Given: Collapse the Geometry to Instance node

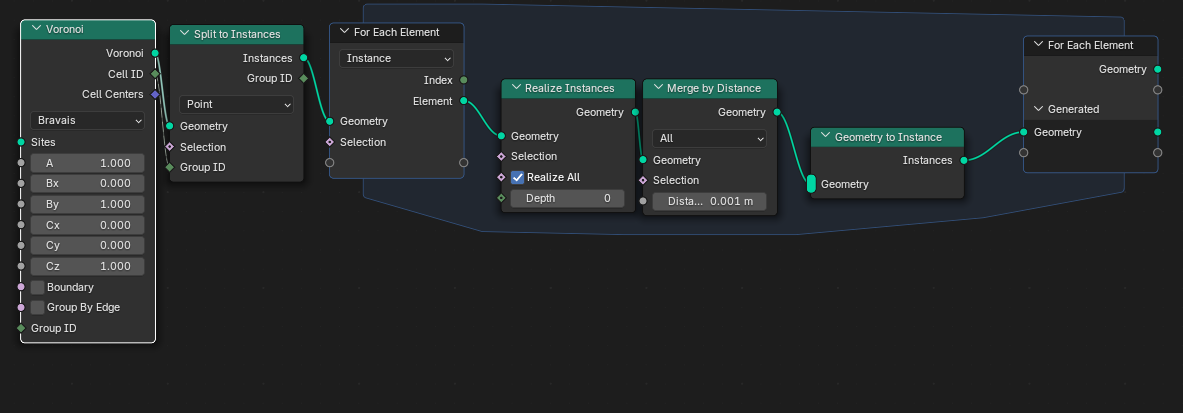Looking at the screenshot, I should coord(826,137).
